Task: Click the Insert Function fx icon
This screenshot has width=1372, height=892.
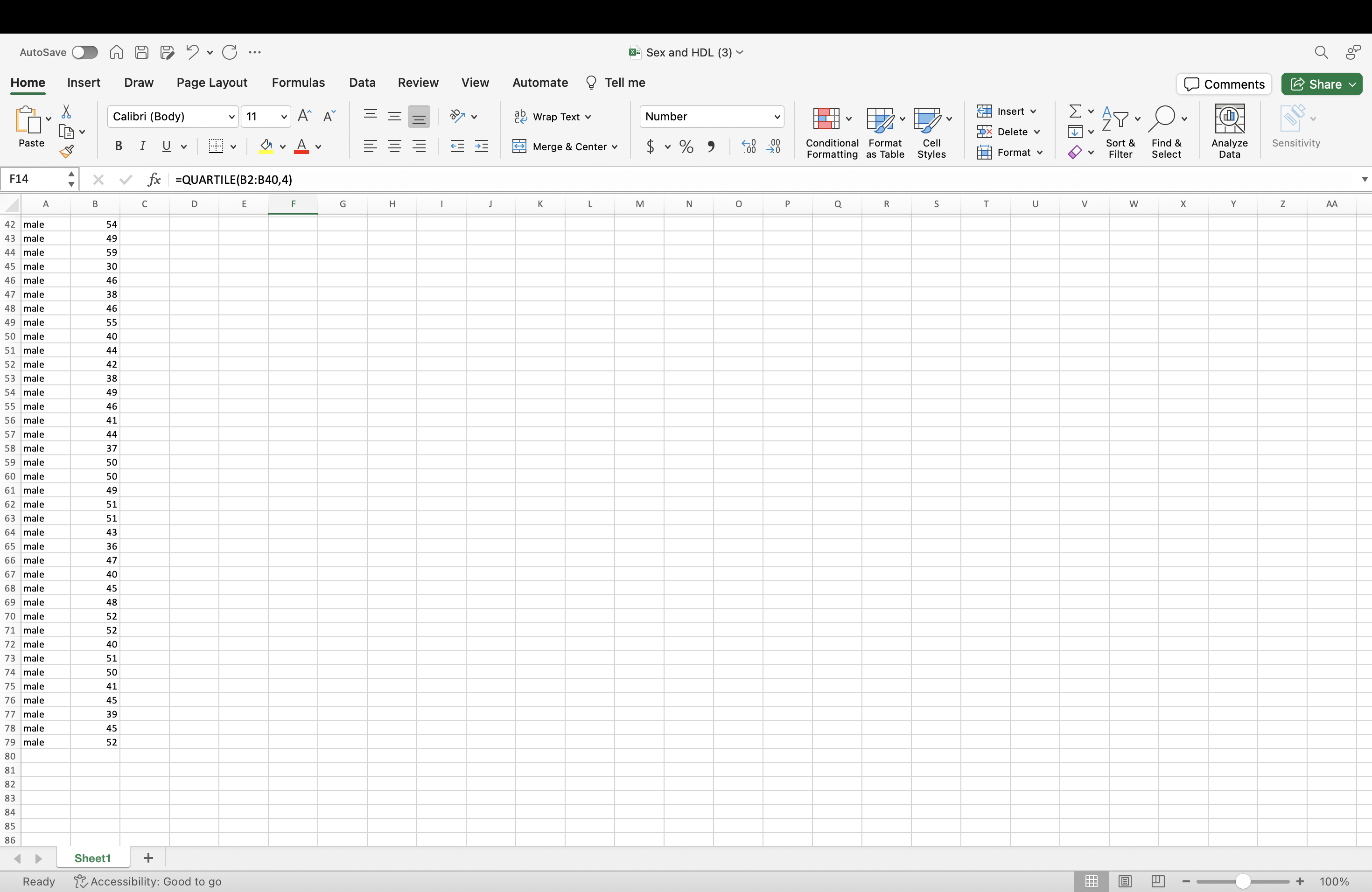Action: 154,180
